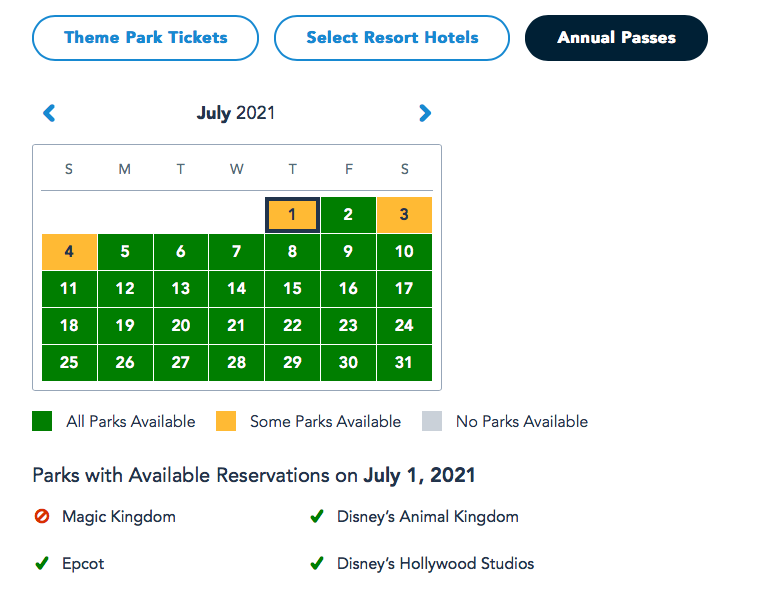Pick July 31 date cell
757x602 pixels.
[x=404, y=363]
